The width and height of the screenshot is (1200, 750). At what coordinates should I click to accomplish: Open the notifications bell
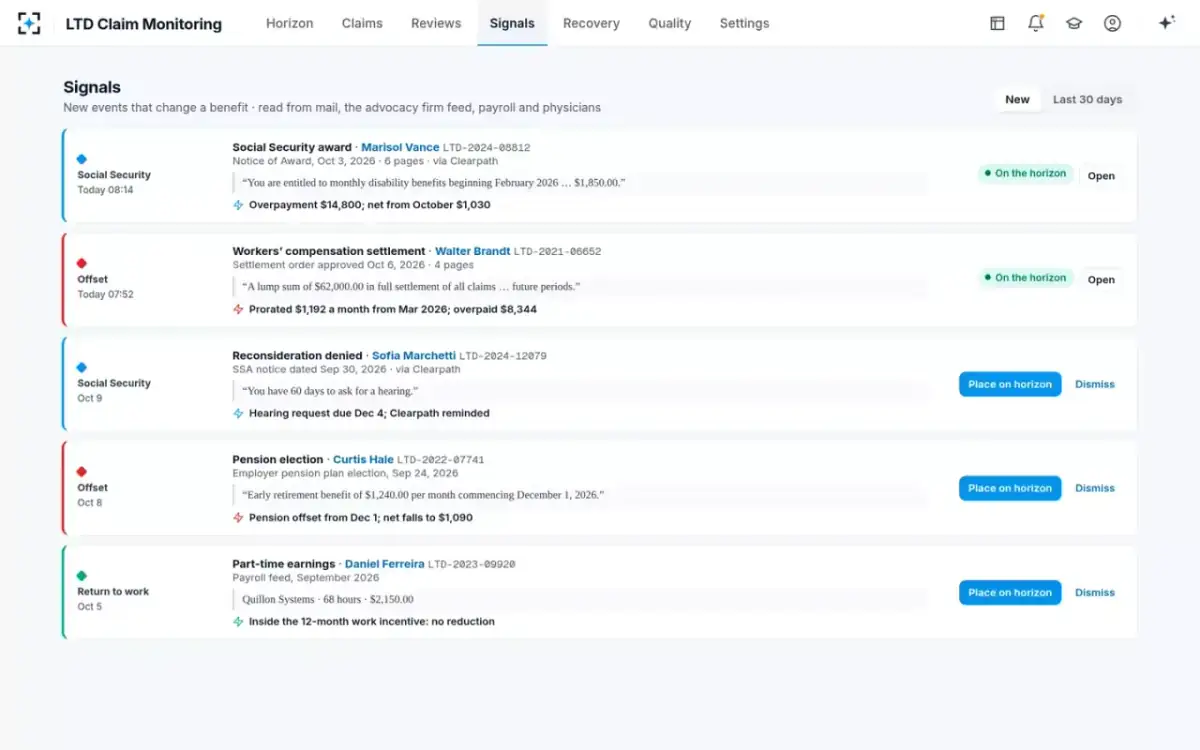point(1036,23)
